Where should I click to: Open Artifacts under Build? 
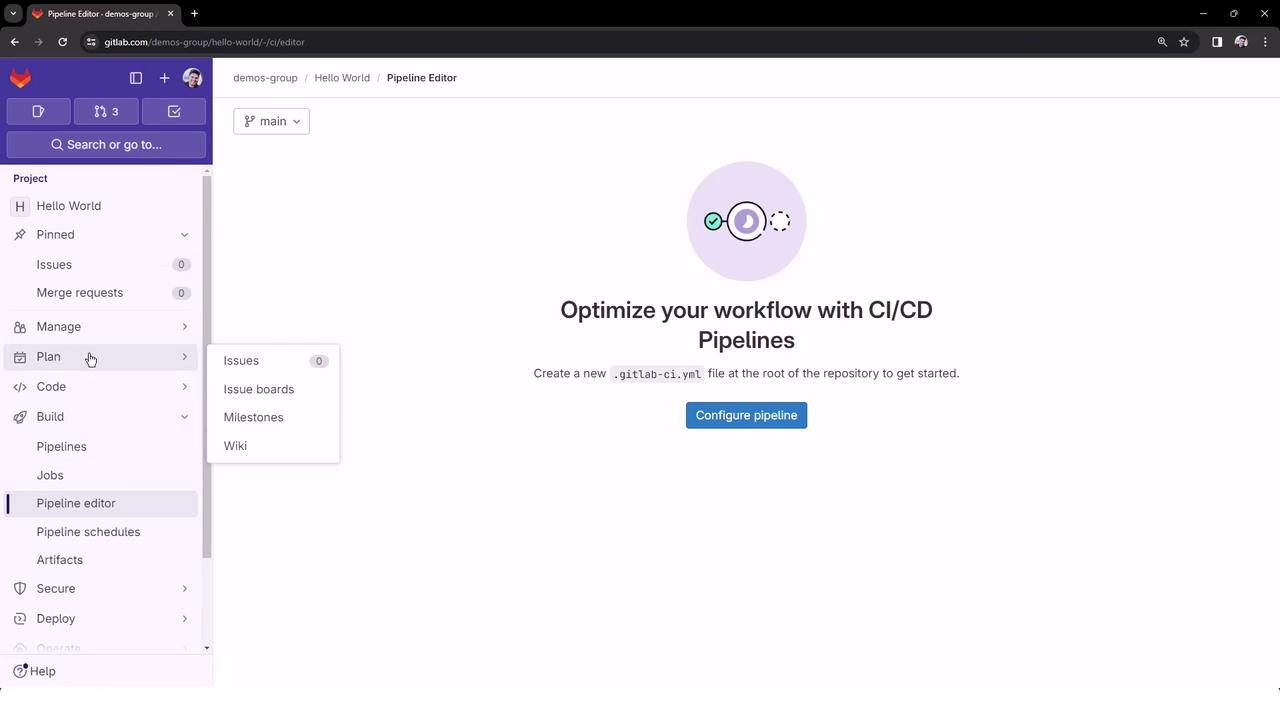pyautogui.click(x=102, y=560)
